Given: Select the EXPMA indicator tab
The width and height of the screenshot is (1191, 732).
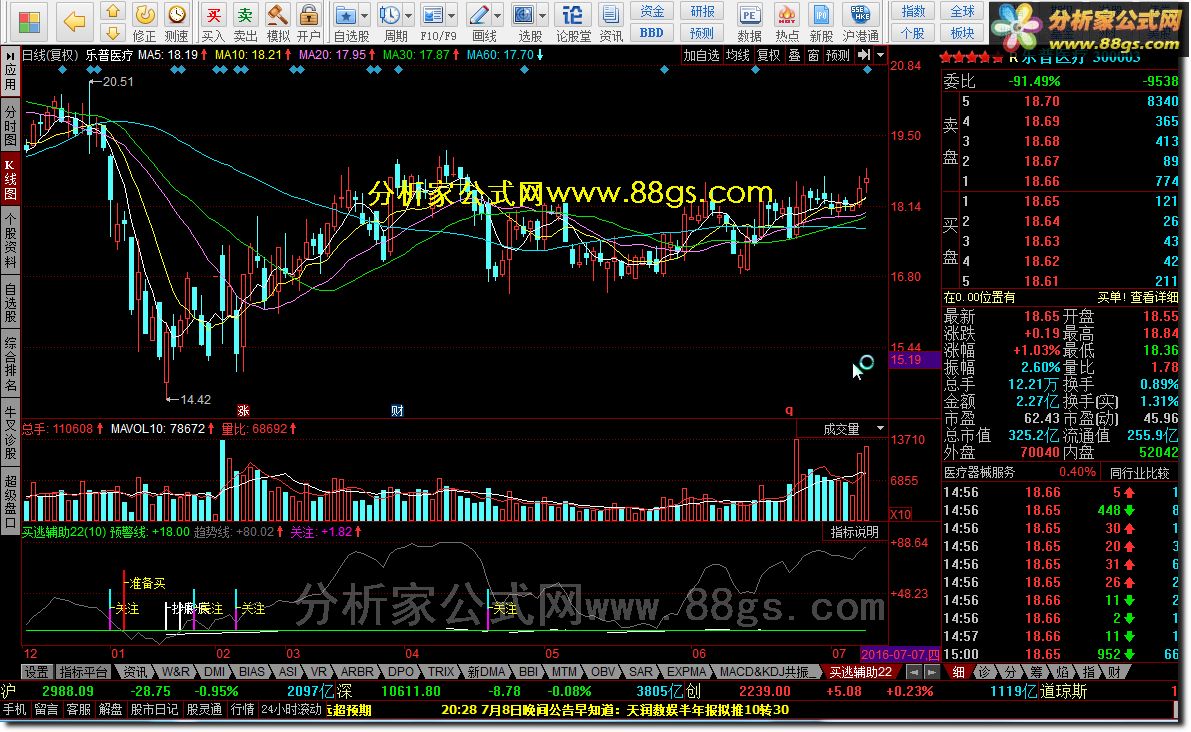Looking at the screenshot, I should point(687,672).
